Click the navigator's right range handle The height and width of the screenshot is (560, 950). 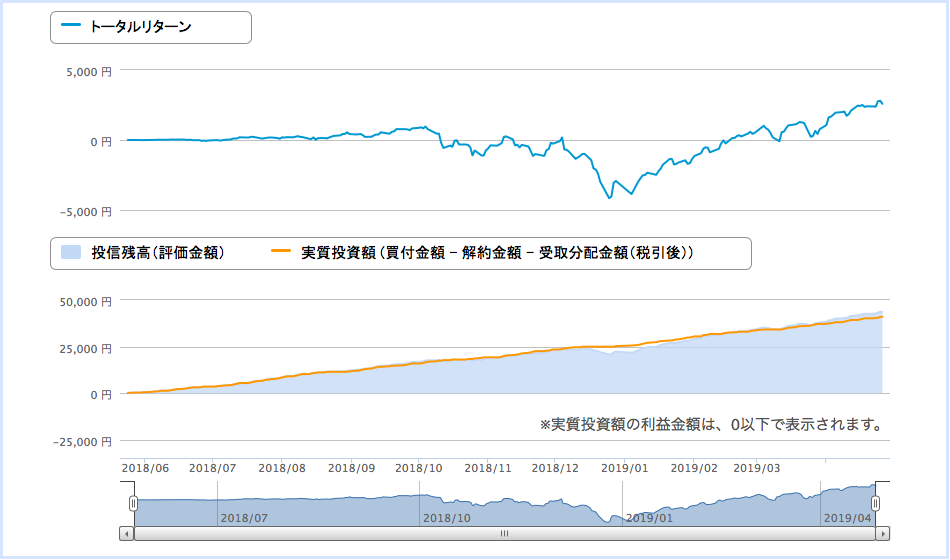click(x=875, y=503)
